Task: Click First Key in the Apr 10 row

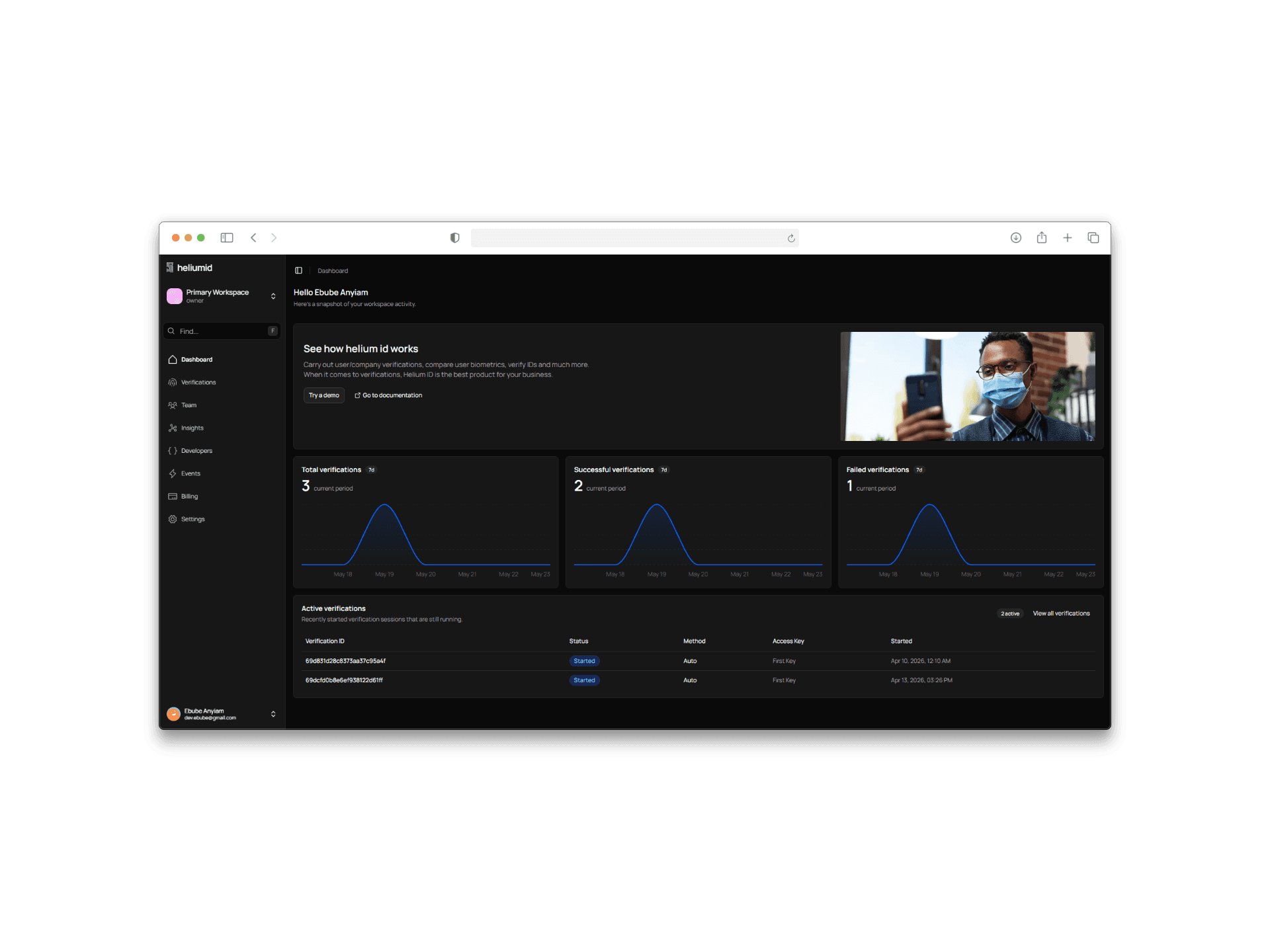Action: [x=784, y=661]
